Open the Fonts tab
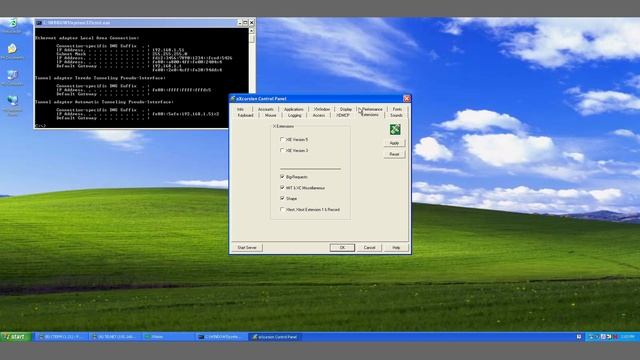 [x=397, y=109]
